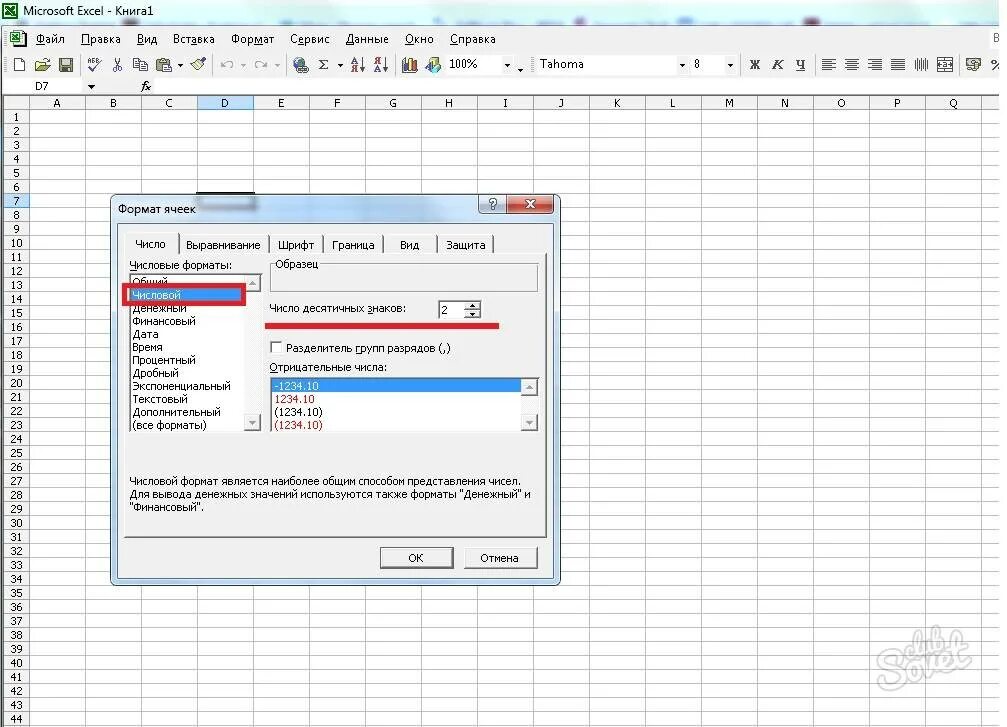
Task: Paste from clipboard icon
Action: [164, 64]
